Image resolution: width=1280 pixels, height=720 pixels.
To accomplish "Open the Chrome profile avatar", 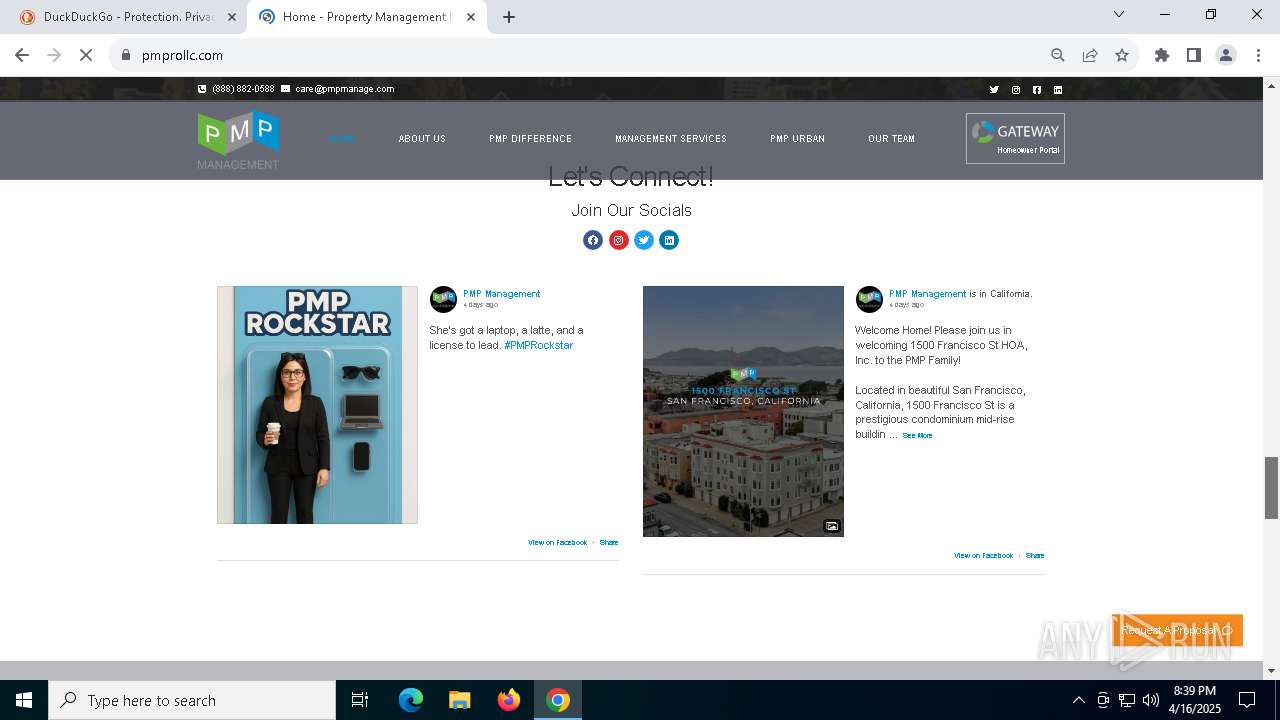I will [x=1226, y=55].
